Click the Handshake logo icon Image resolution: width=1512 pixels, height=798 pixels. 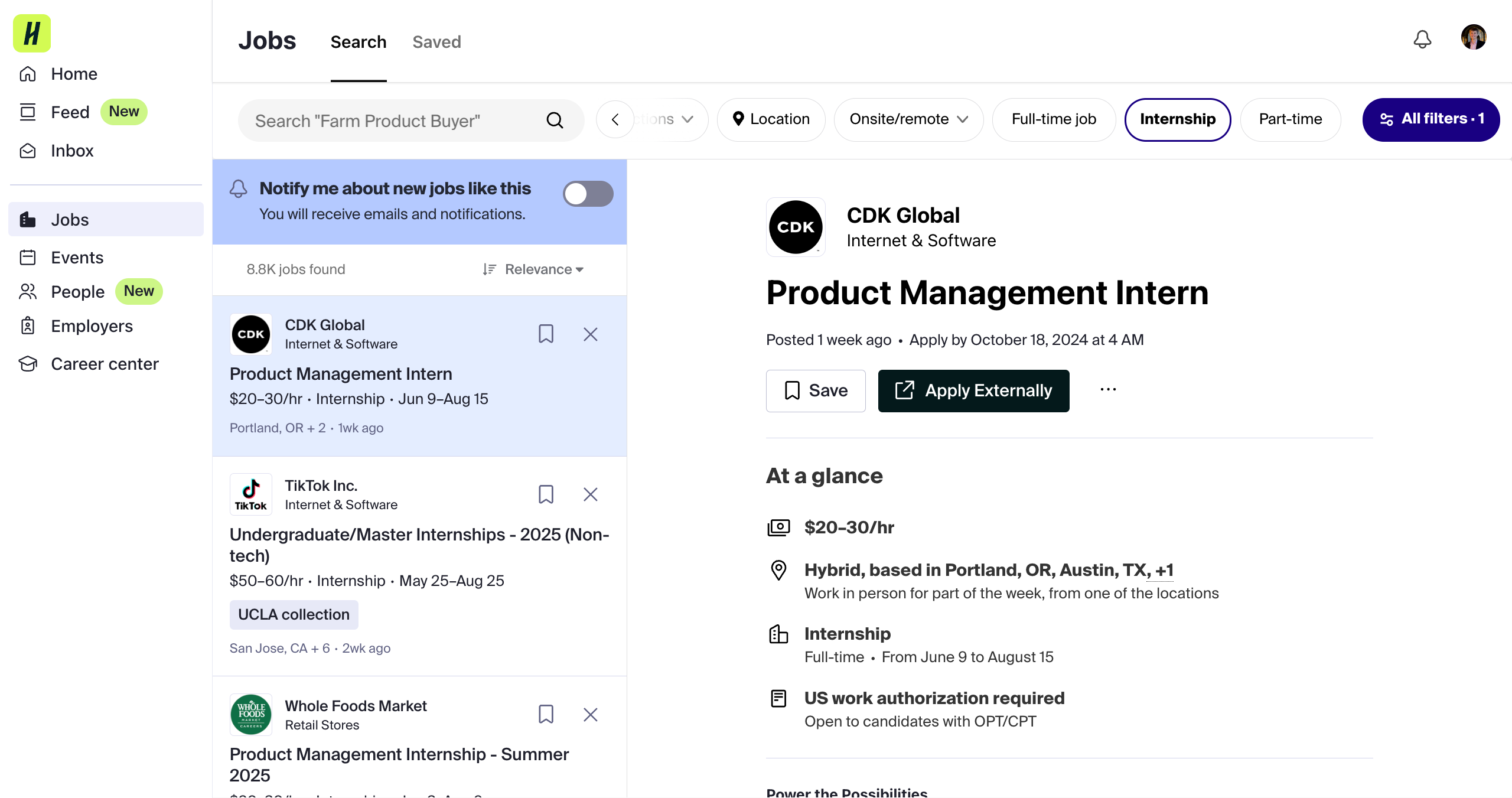click(x=32, y=33)
